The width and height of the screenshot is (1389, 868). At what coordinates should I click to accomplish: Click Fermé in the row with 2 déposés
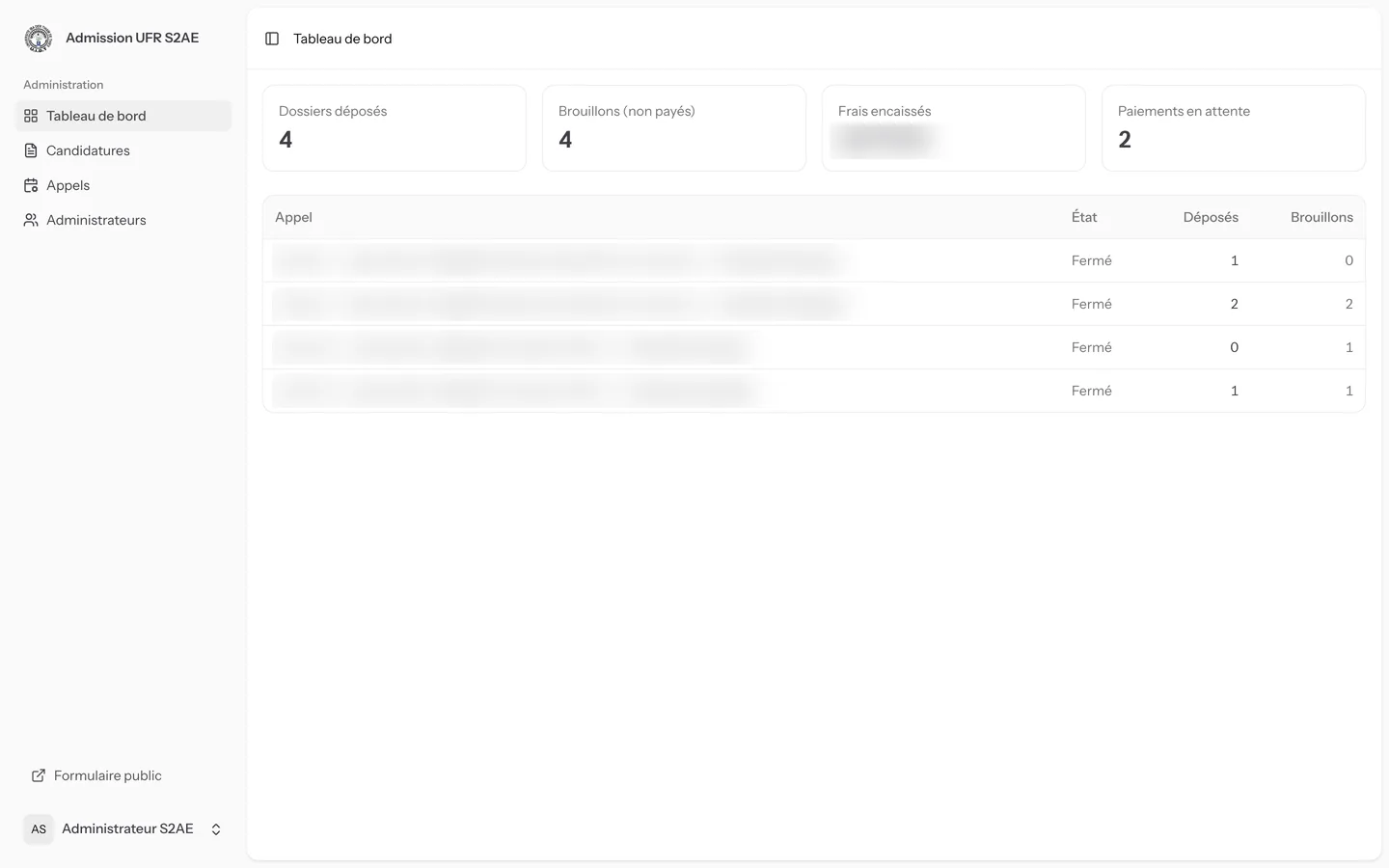point(1091,304)
